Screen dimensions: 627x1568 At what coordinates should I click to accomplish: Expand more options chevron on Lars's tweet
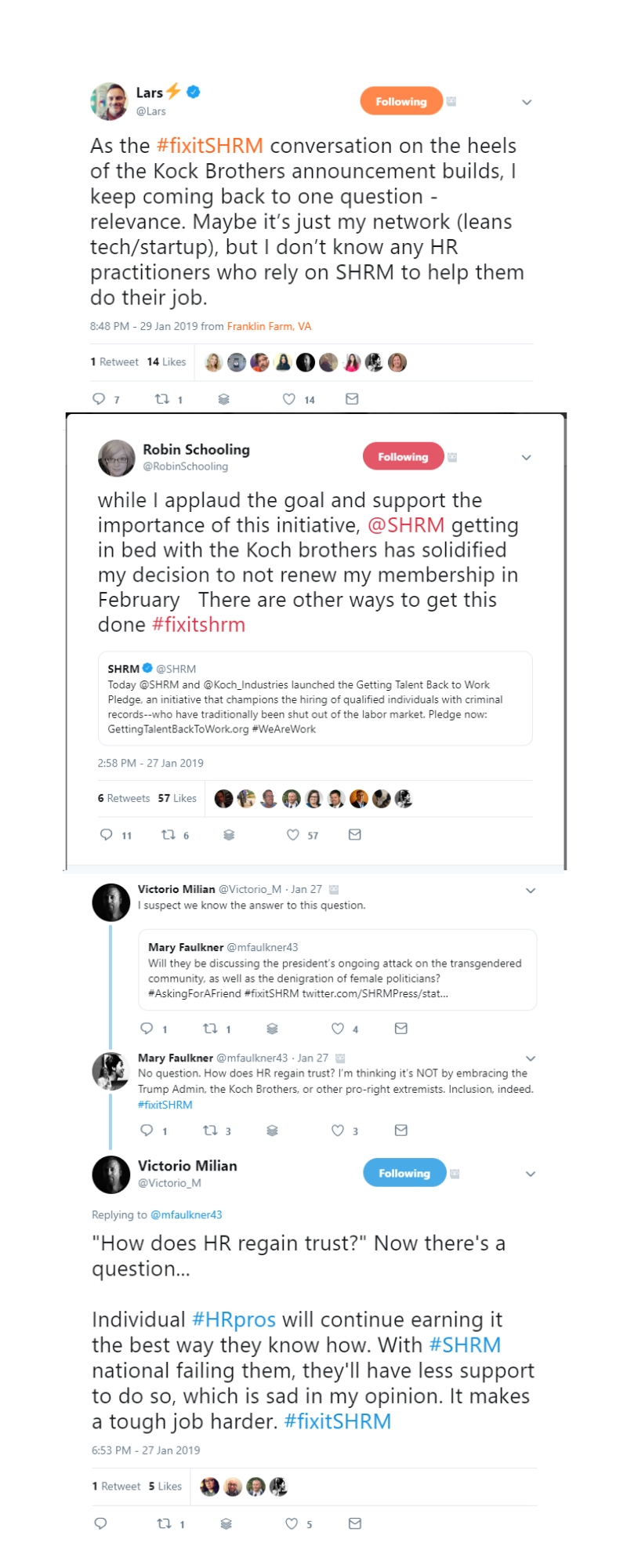[527, 102]
